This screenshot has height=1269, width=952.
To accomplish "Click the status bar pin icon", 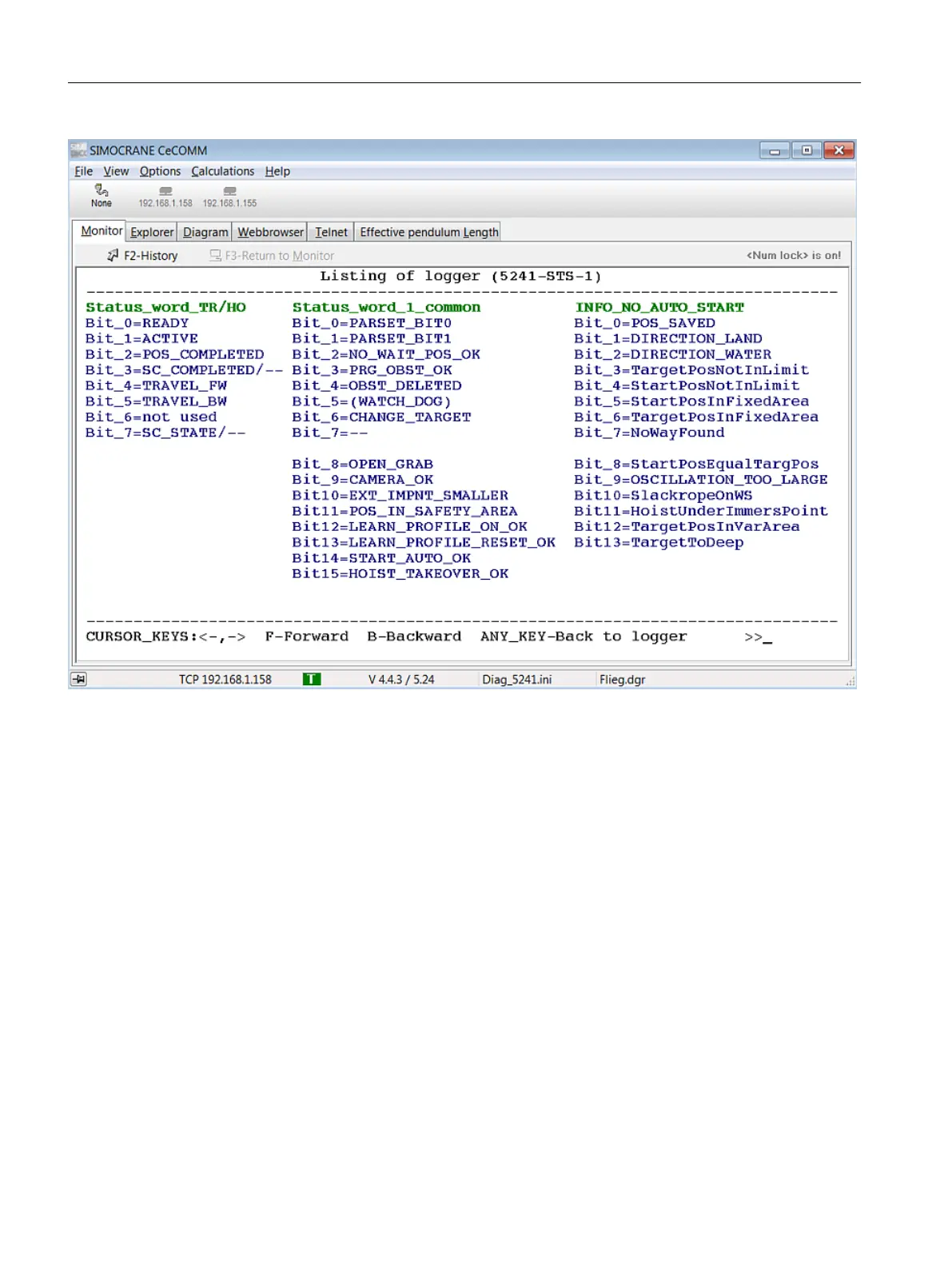I will tap(78, 680).
